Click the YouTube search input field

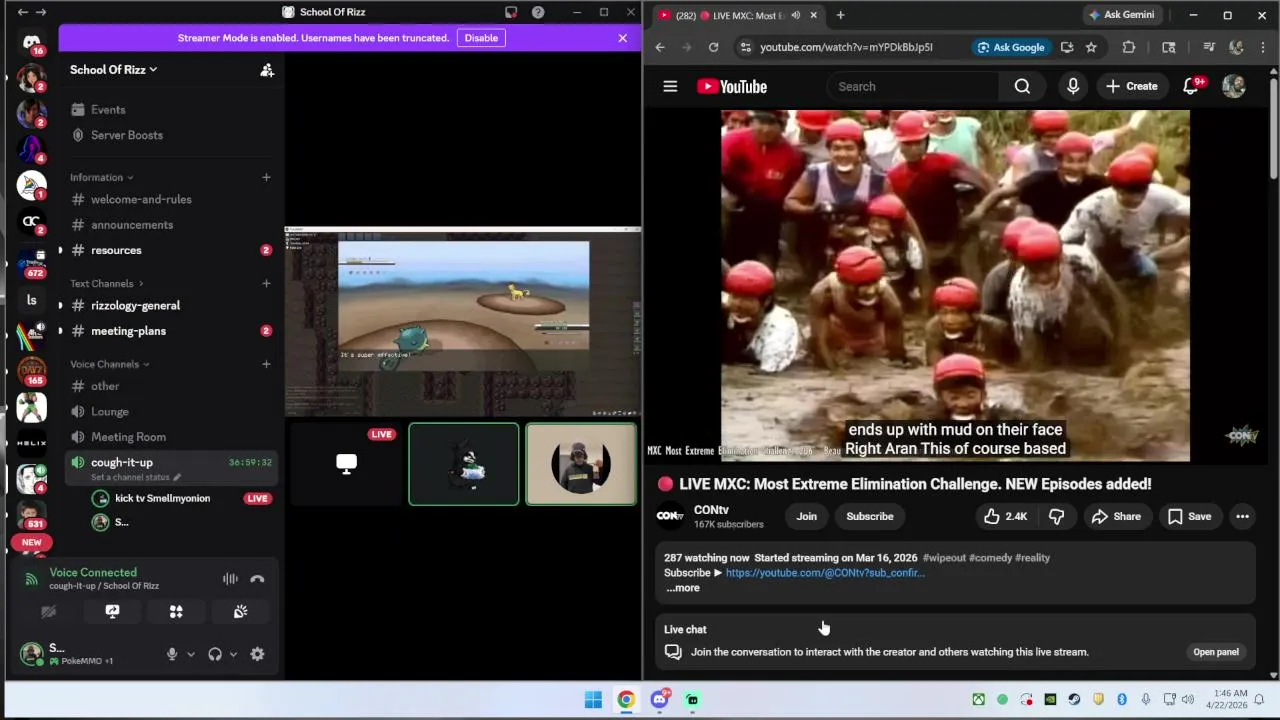pos(915,86)
